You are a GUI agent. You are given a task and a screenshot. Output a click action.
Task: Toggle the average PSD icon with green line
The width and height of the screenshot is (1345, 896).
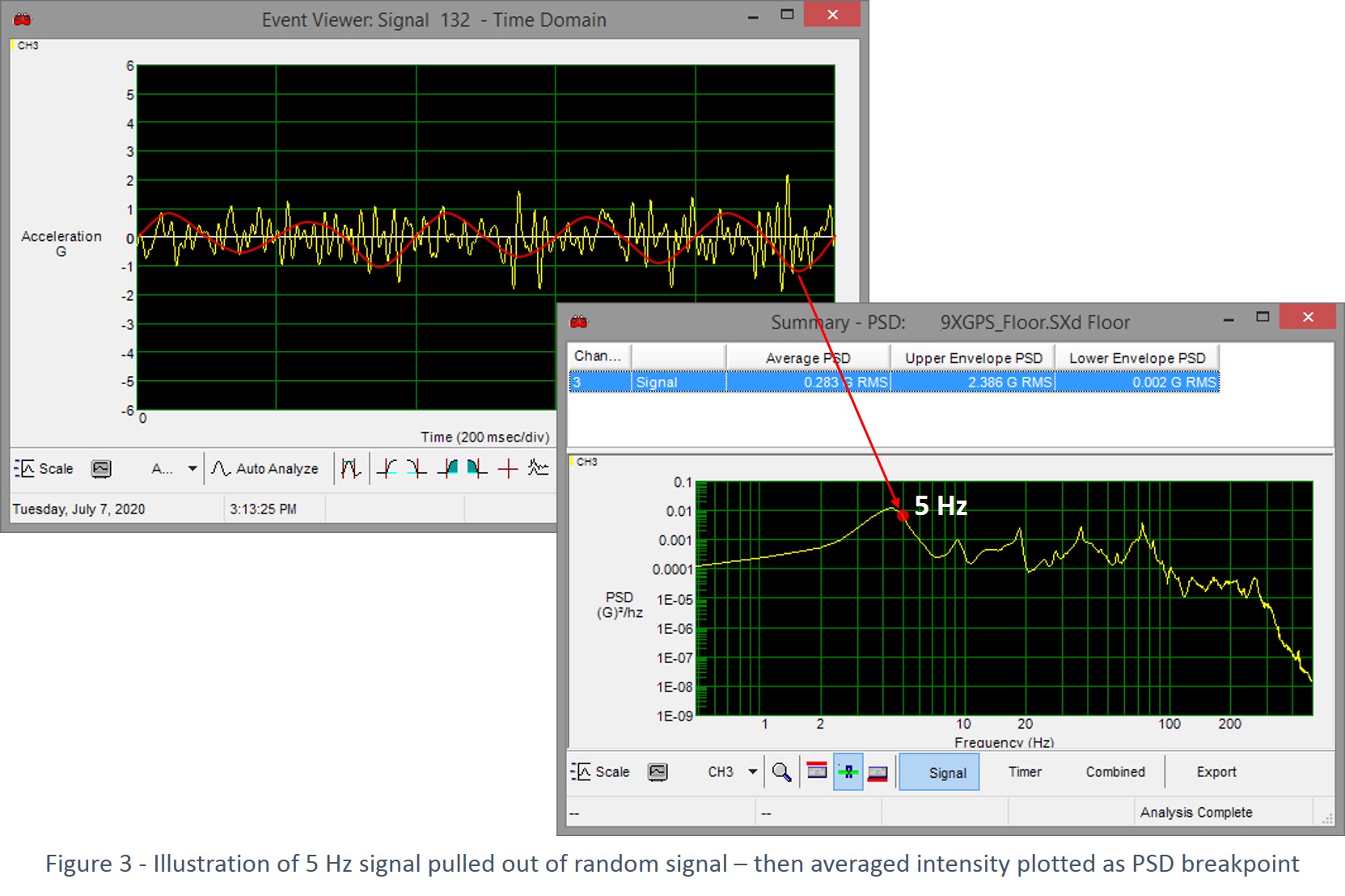(x=848, y=772)
